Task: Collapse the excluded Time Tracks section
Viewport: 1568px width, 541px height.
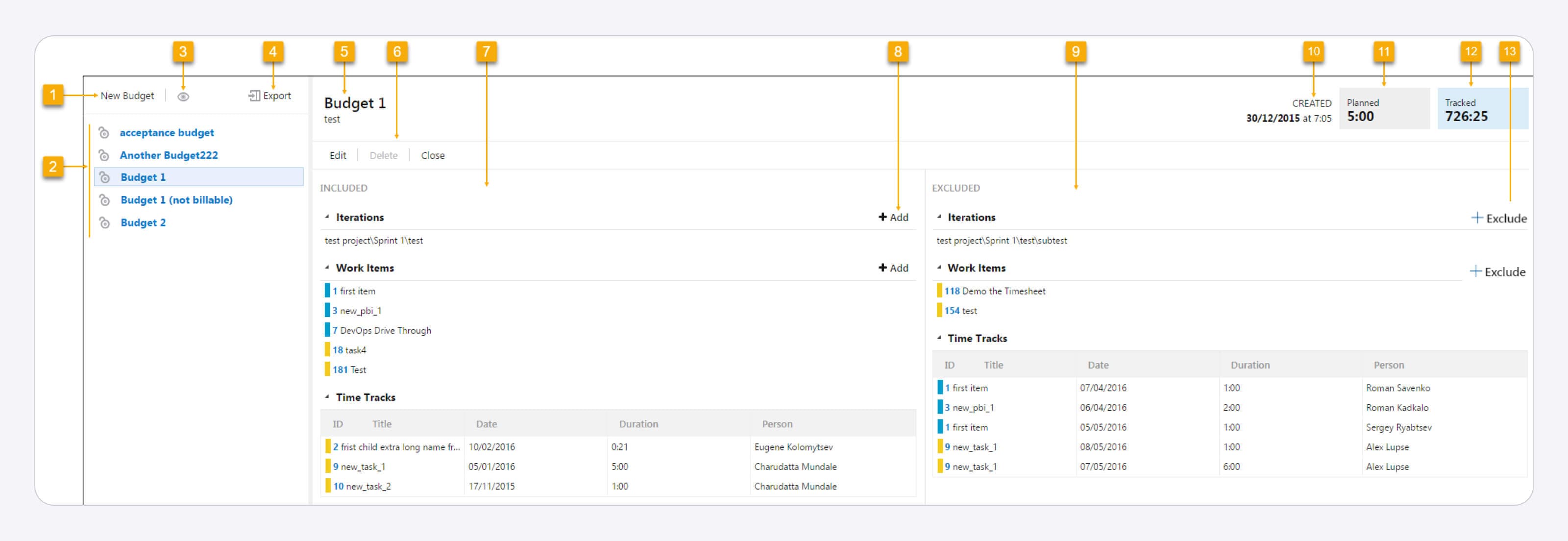Action: 939,338
